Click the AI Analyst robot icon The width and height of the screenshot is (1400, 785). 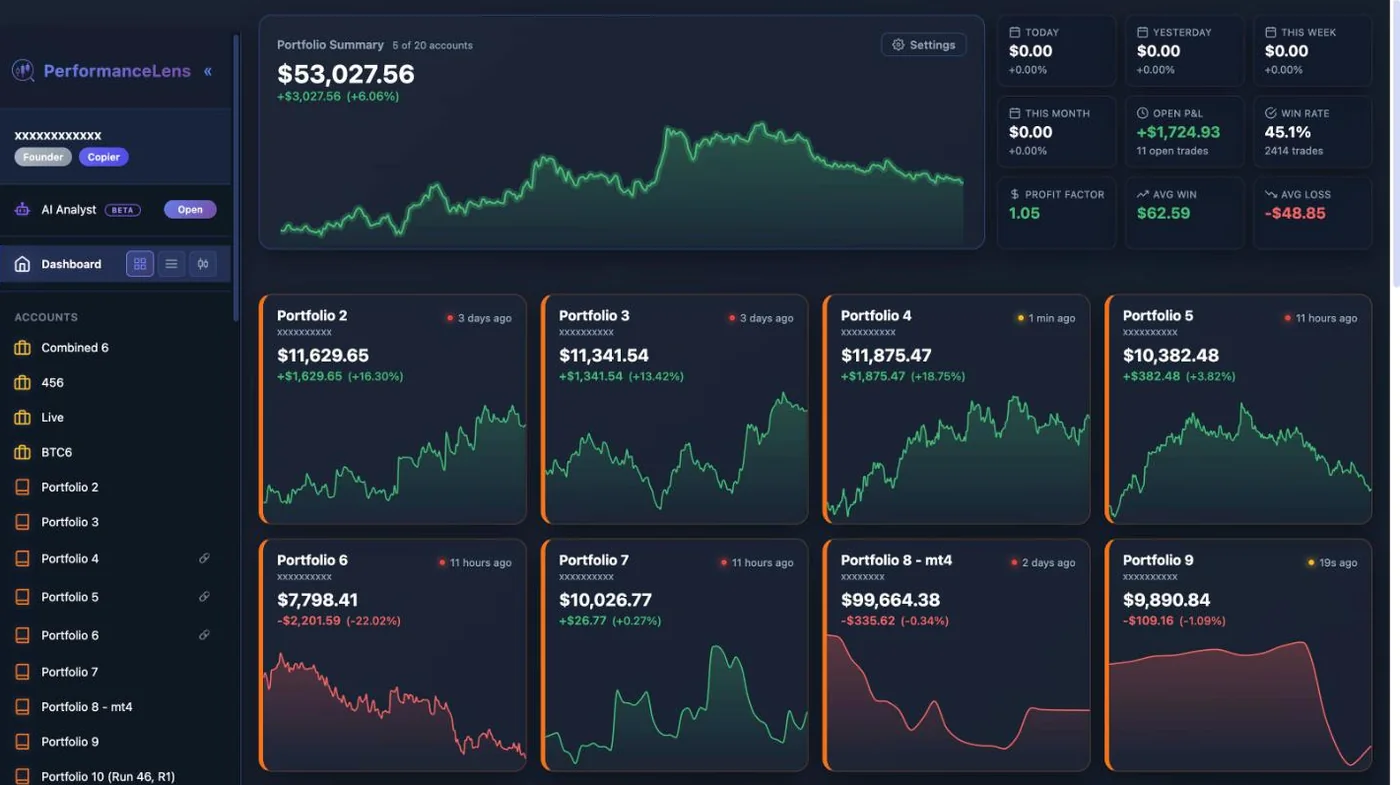click(x=22, y=210)
